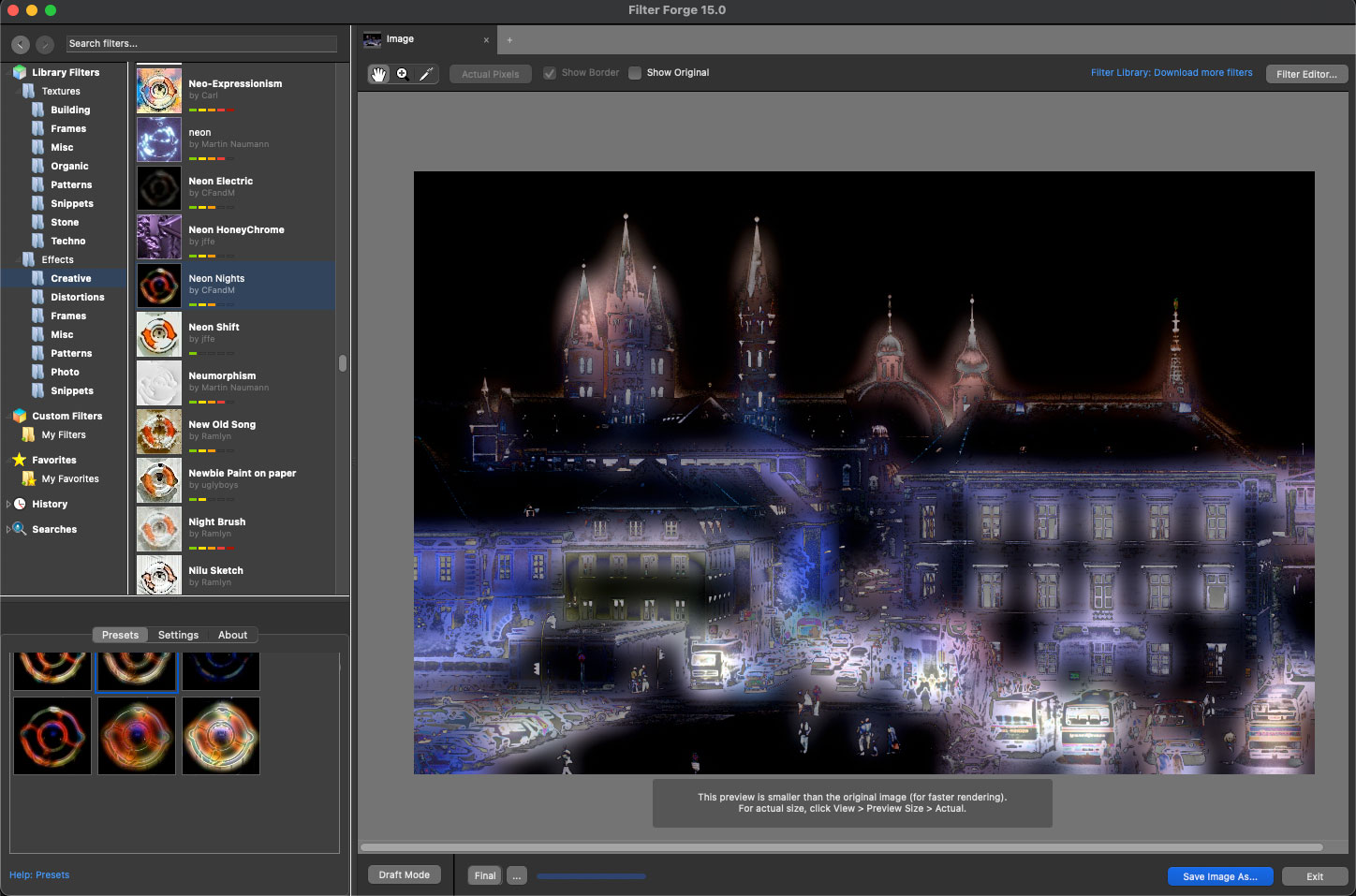This screenshot has width=1356, height=896.
Task: Enable the Show Original checkbox
Action: pos(635,73)
